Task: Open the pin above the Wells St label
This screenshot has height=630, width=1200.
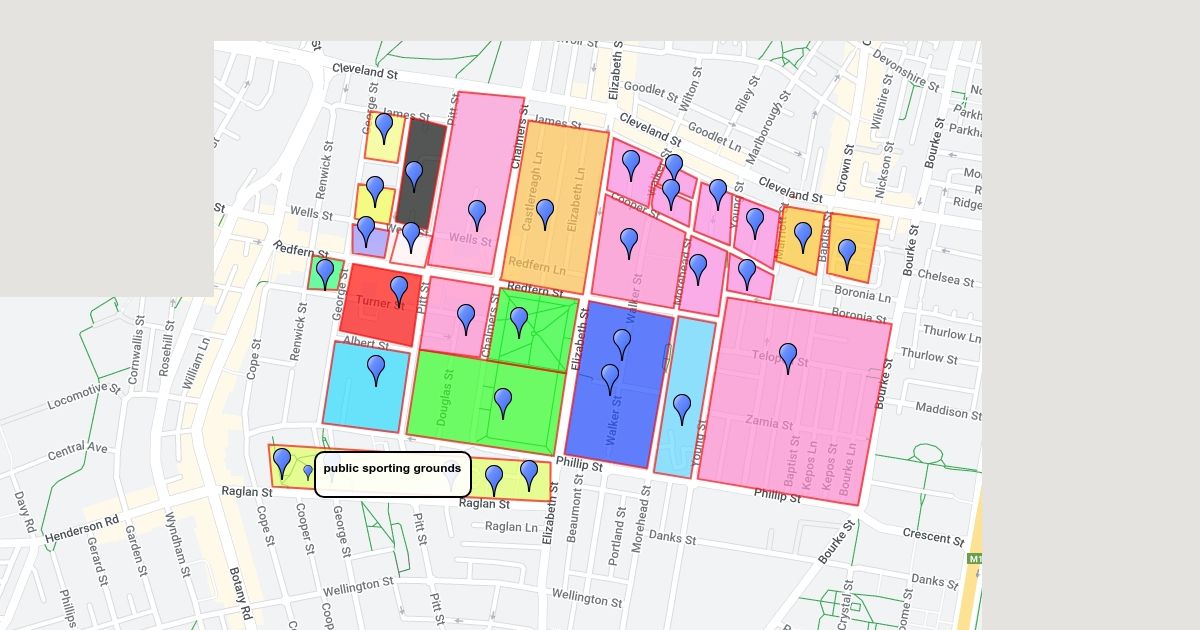Action: (x=477, y=214)
